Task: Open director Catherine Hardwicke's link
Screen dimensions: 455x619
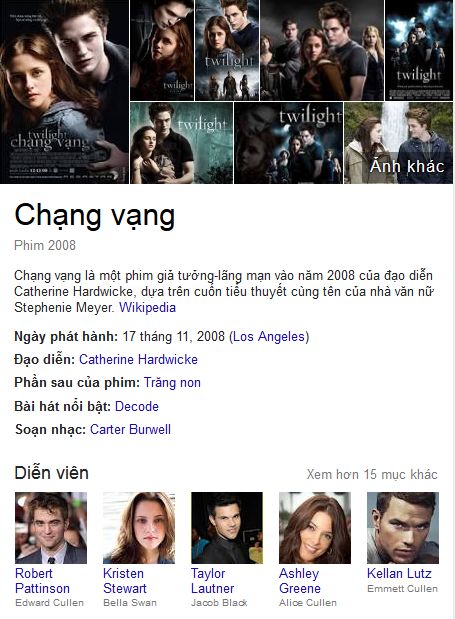Action: pos(138,360)
